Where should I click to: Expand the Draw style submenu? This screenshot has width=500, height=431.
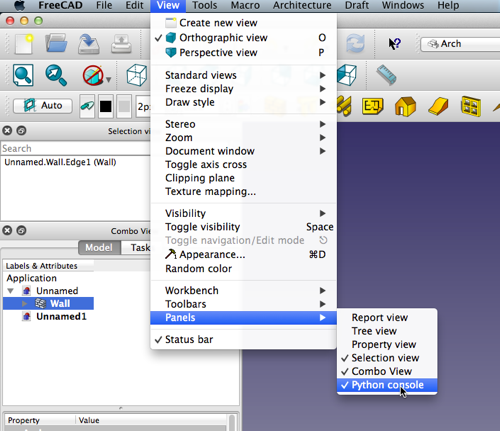pyautogui.click(x=243, y=102)
